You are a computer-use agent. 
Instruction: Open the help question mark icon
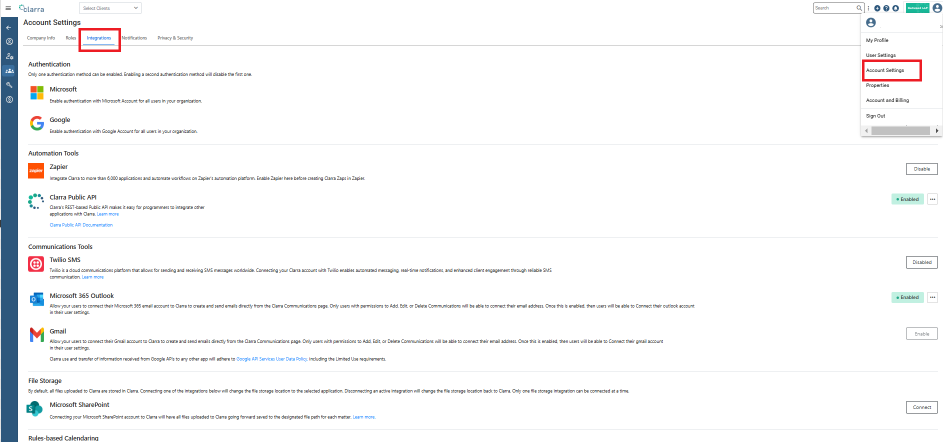(886, 8)
